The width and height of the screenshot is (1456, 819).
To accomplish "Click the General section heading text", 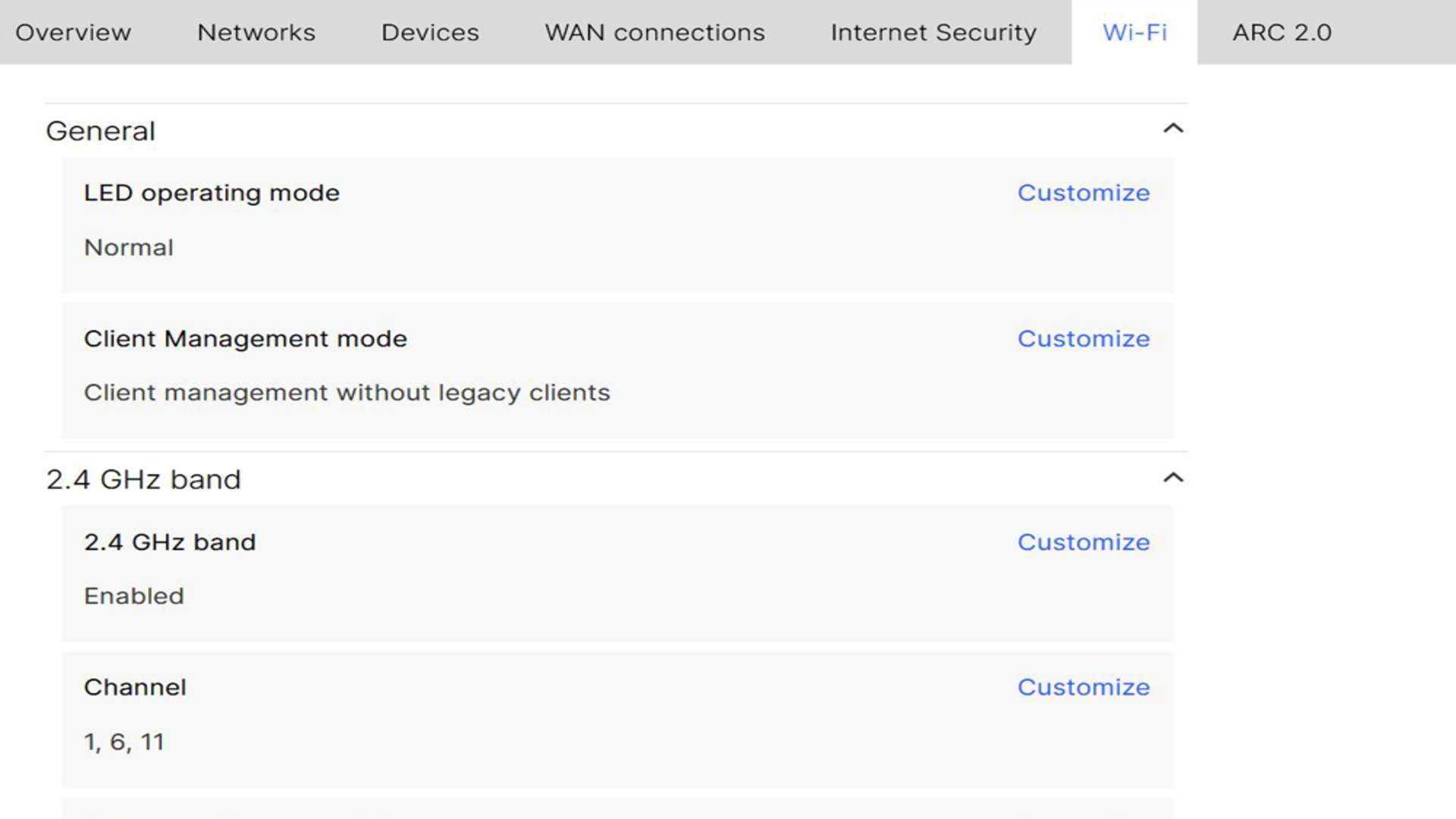I will tap(101, 131).
